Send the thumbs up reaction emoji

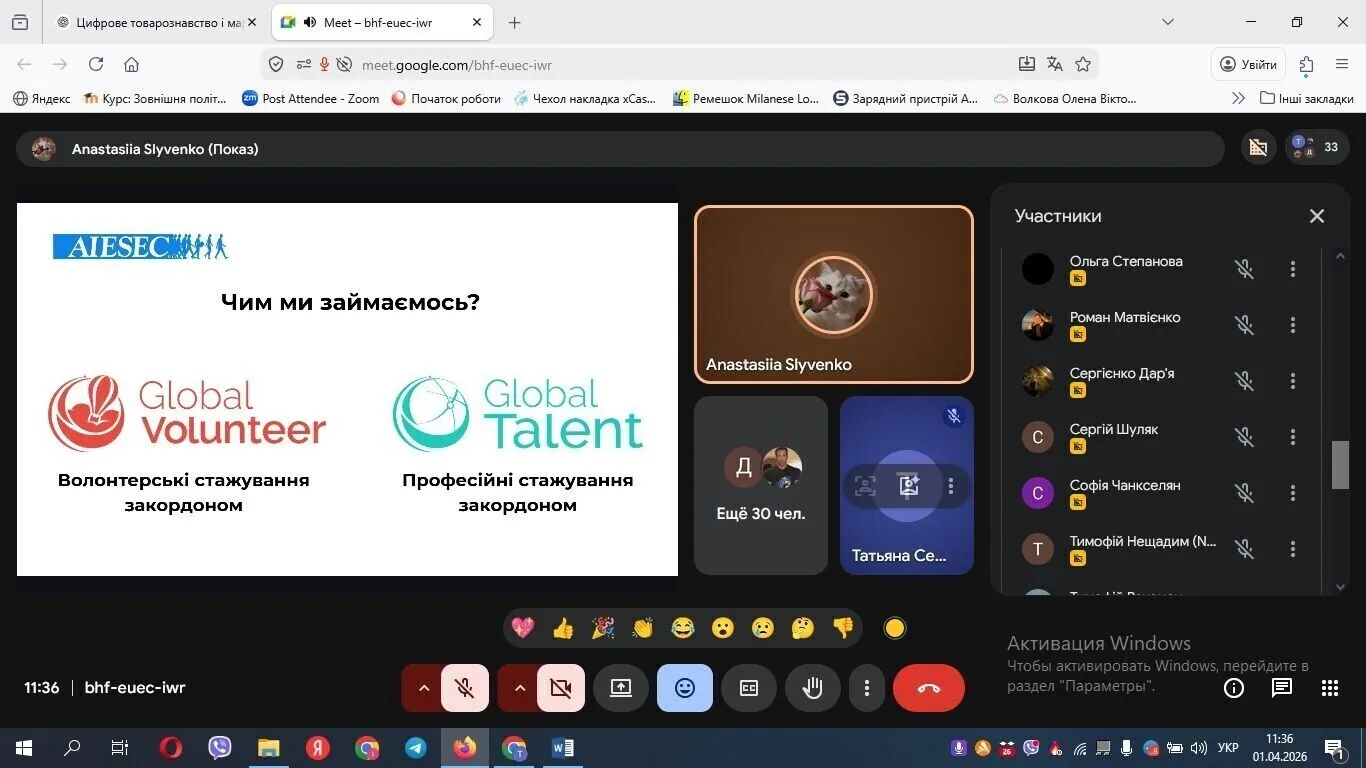click(x=563, y=628)
